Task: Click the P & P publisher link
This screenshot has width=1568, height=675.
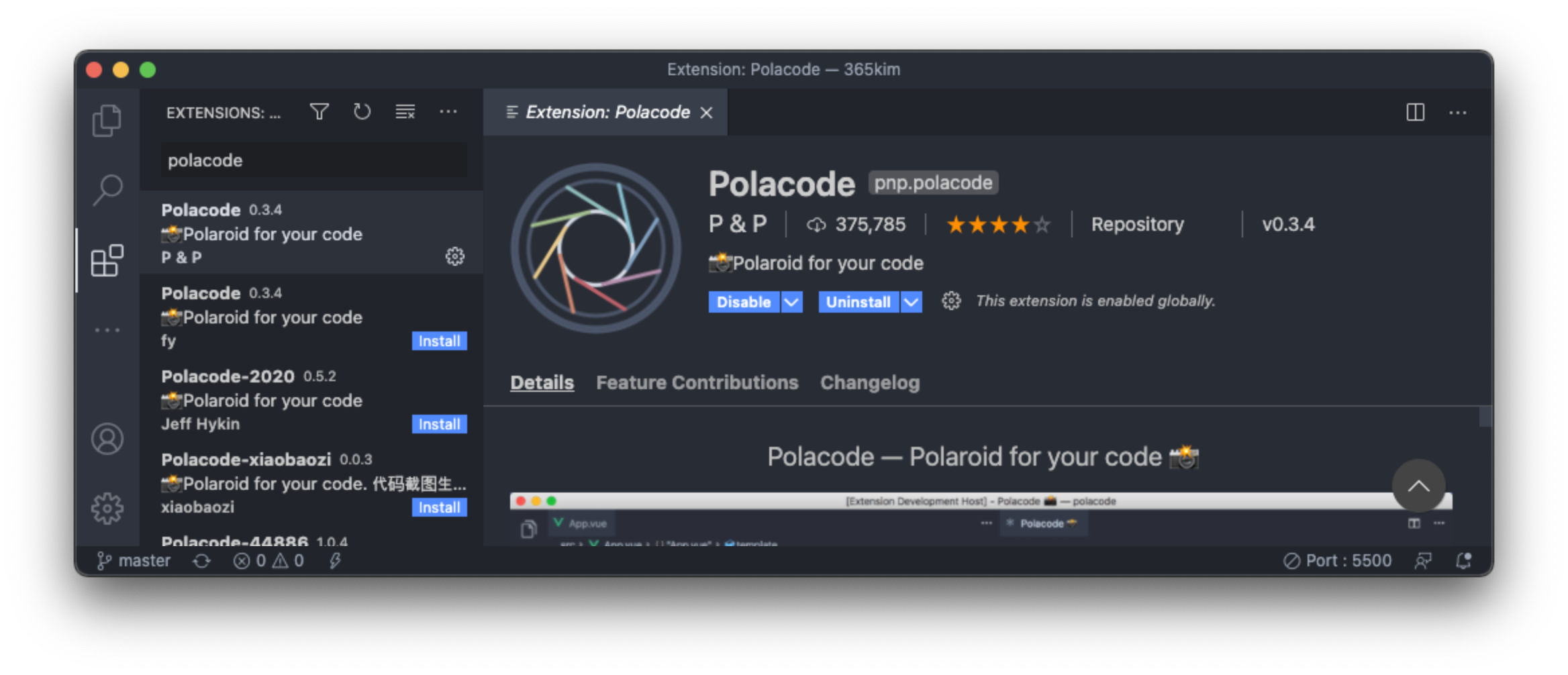Action: (x=738, y=224)
